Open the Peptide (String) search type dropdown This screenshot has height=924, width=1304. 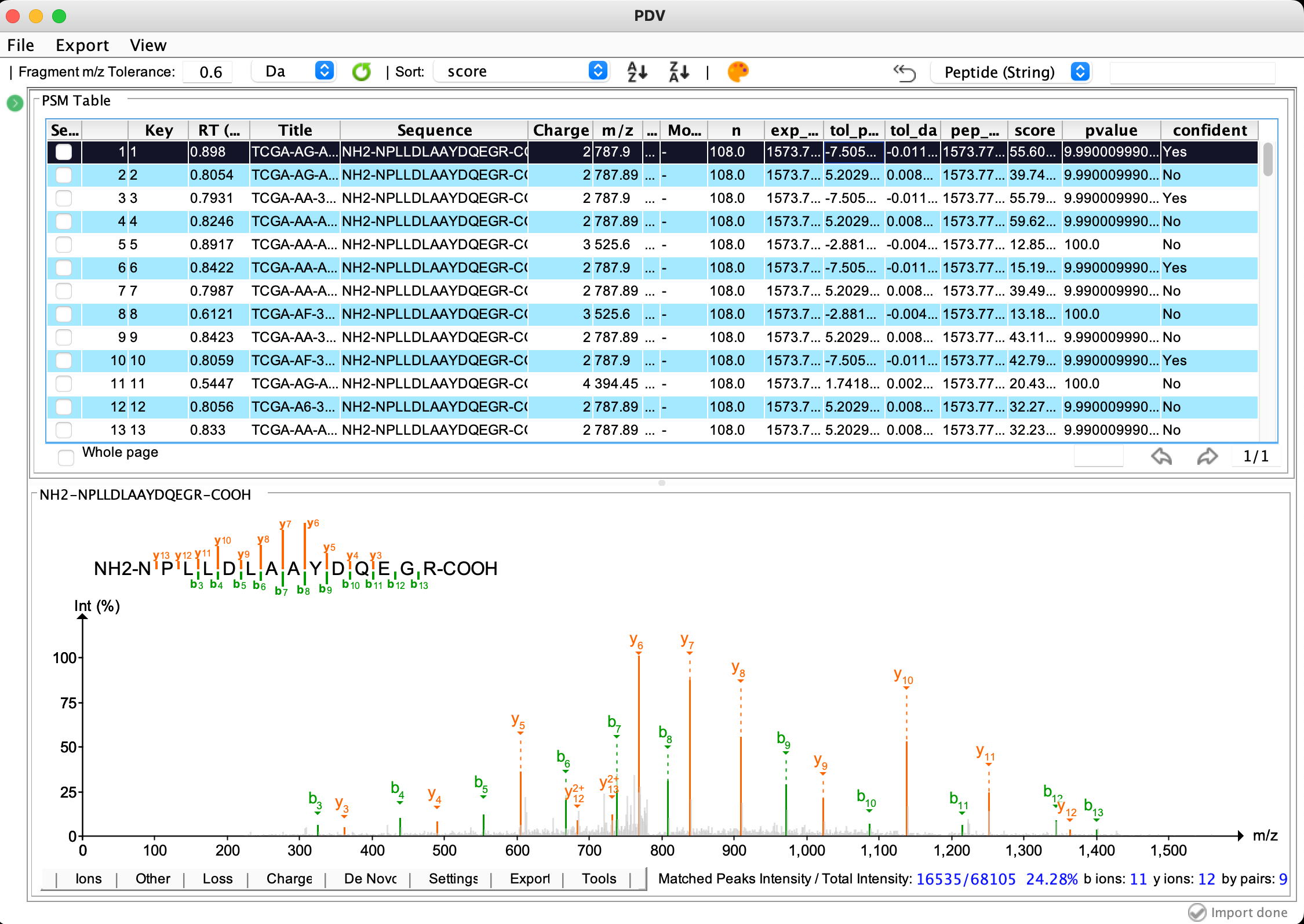[1011, 72]
